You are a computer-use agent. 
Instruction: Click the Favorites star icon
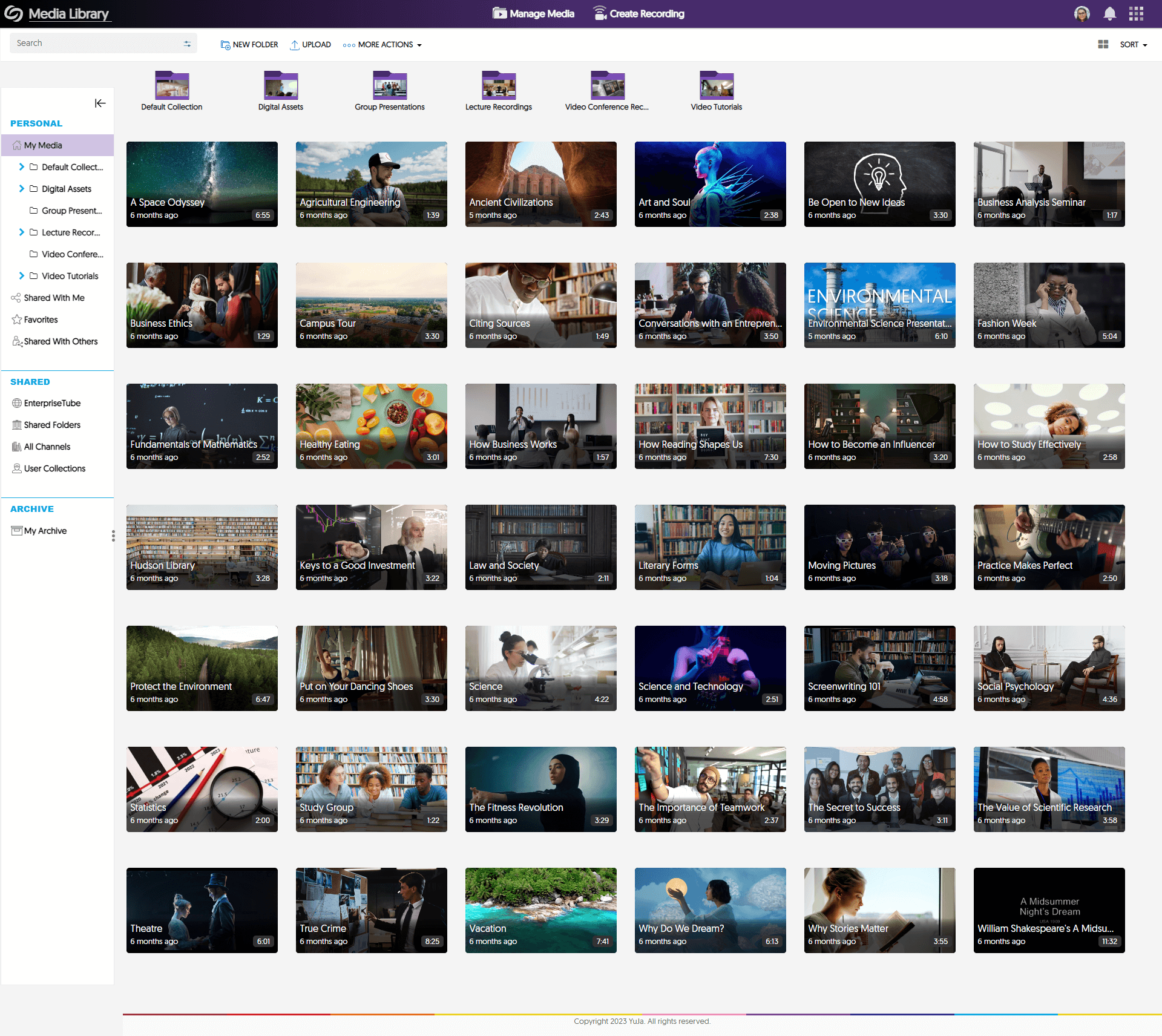17,320
